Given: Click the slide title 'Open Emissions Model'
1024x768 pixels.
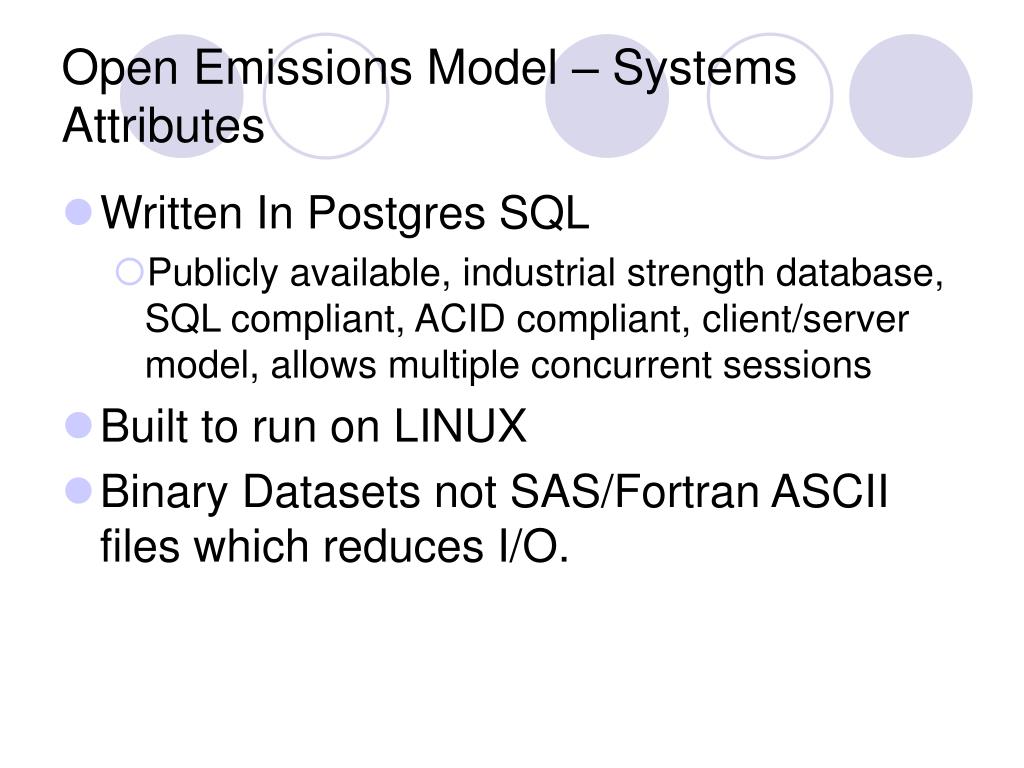Looking at the screenshot, I should click(x=310, y=68).
